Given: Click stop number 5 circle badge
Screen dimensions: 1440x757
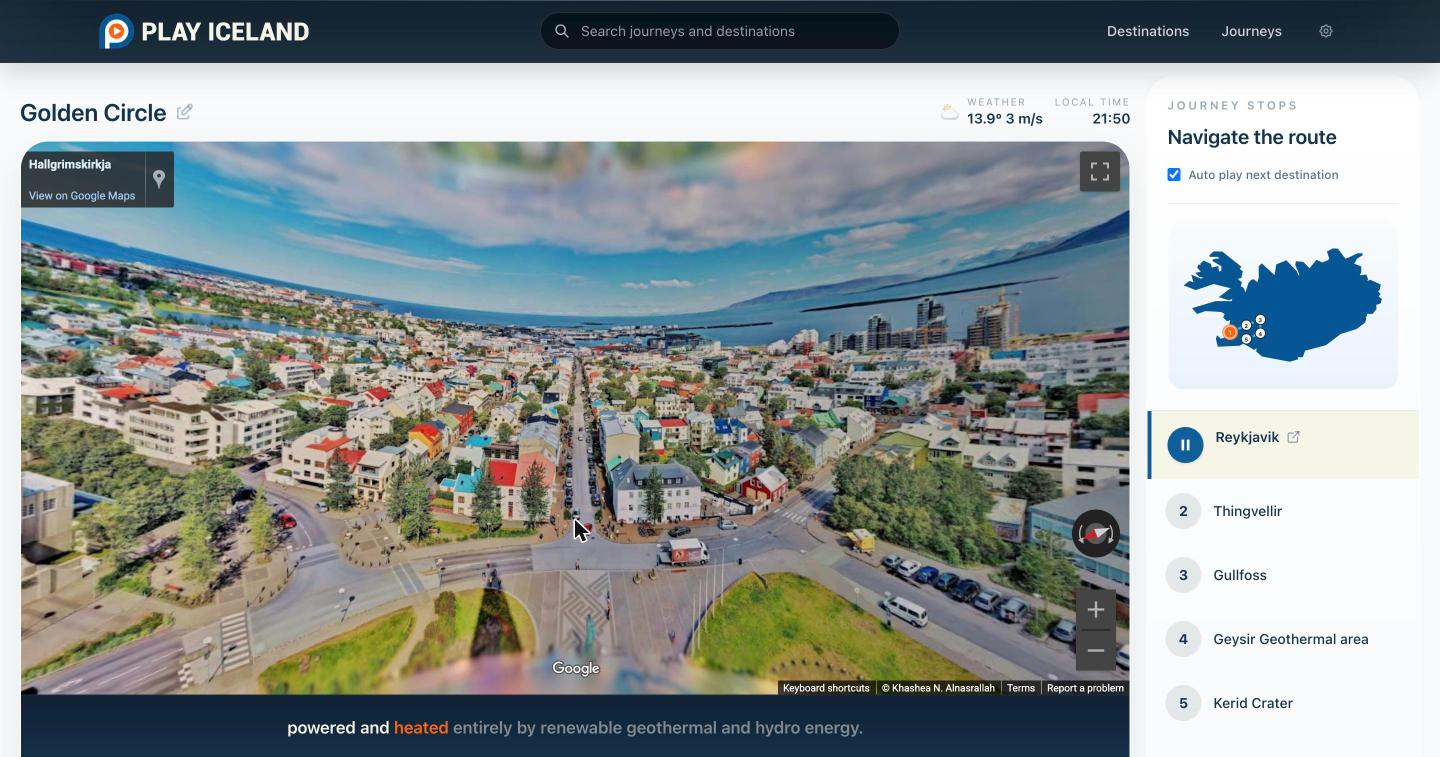Looking at the screenshot, I should click(x=1183, y=703).
